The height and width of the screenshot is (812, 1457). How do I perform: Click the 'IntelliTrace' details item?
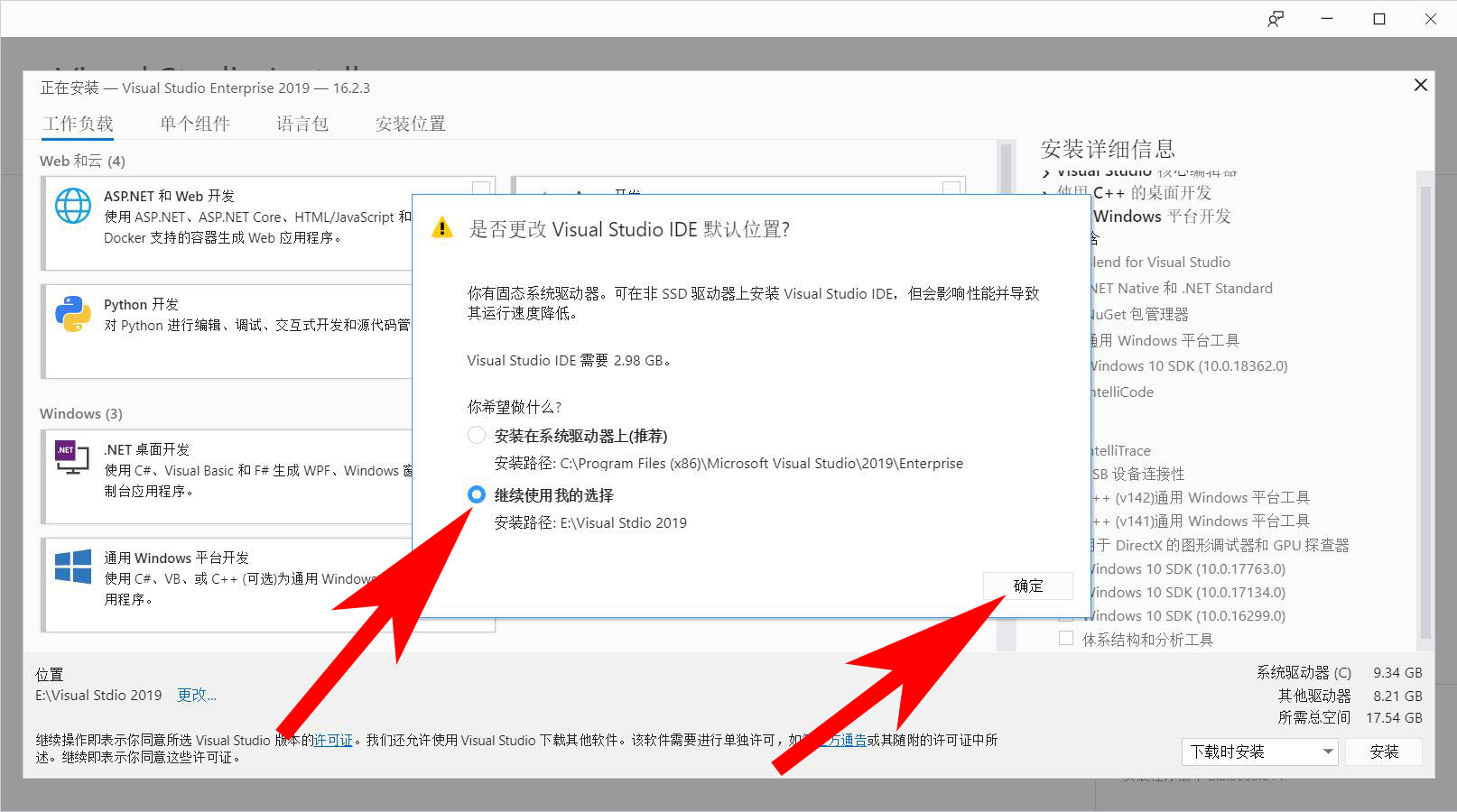1120,450
